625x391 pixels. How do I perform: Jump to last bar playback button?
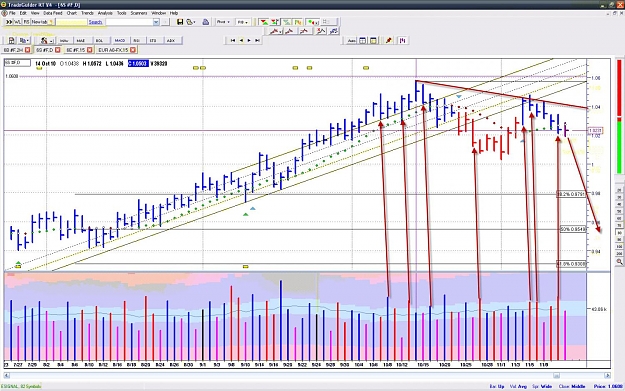(257, 40)
